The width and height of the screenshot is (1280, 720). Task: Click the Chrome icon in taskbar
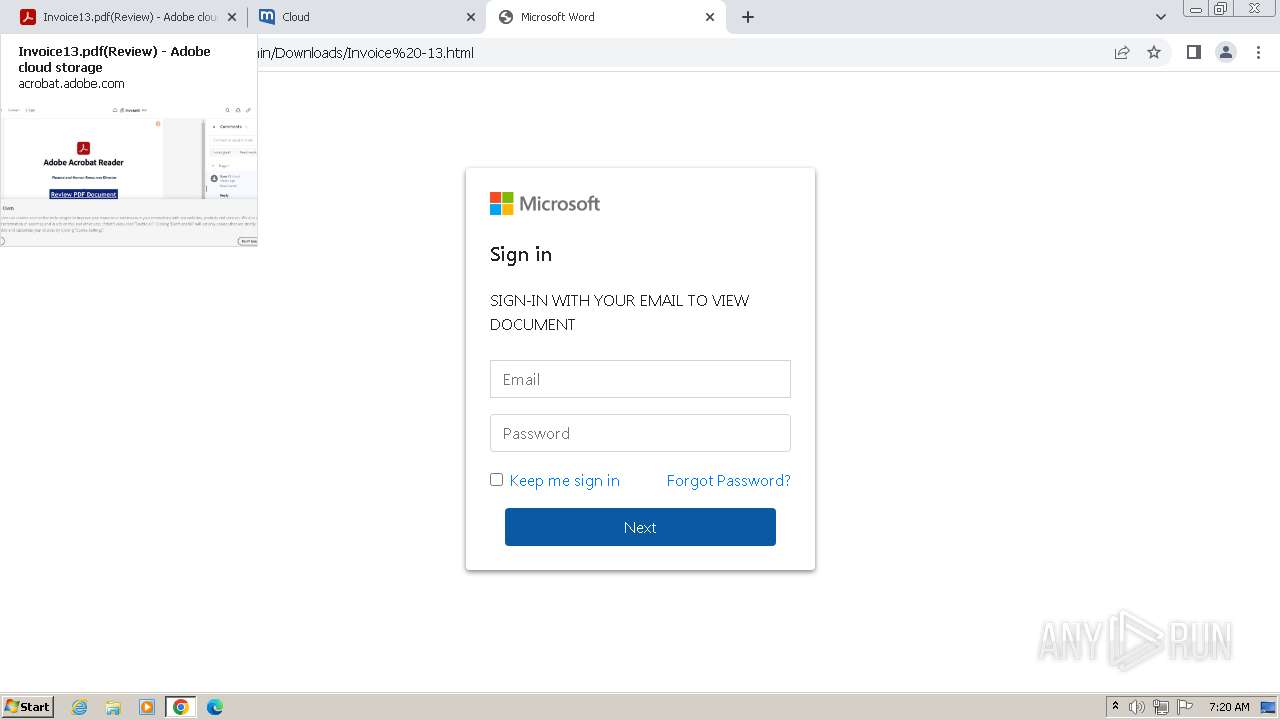point(181,707)
